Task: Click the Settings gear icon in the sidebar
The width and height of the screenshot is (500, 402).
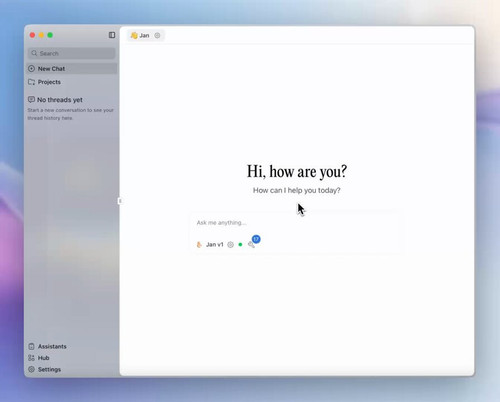Action: (x=31, y=369)
